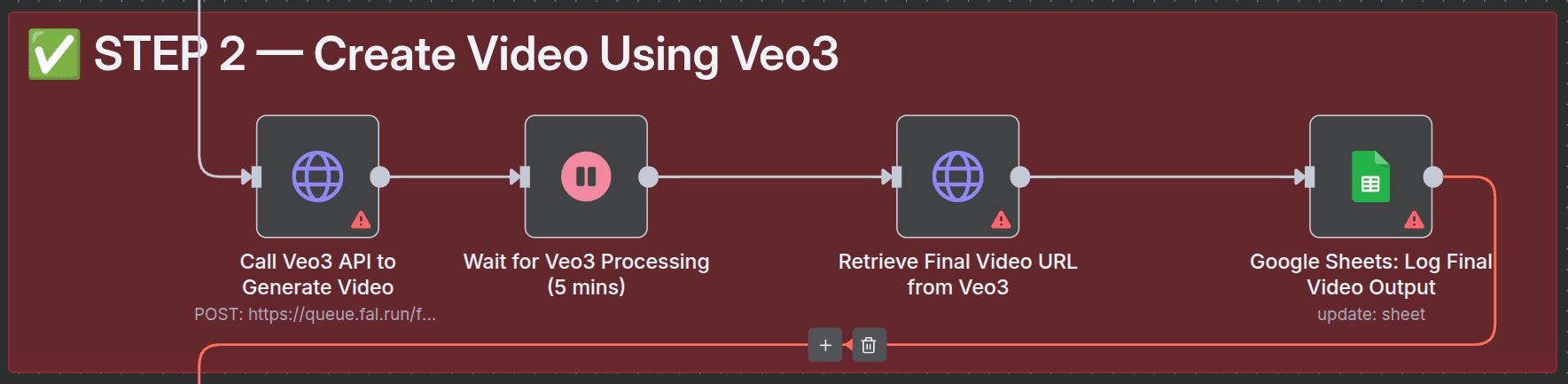Add node with plus button on connection
This screenshot has width=1568, height=384.
tap(825, 345)
